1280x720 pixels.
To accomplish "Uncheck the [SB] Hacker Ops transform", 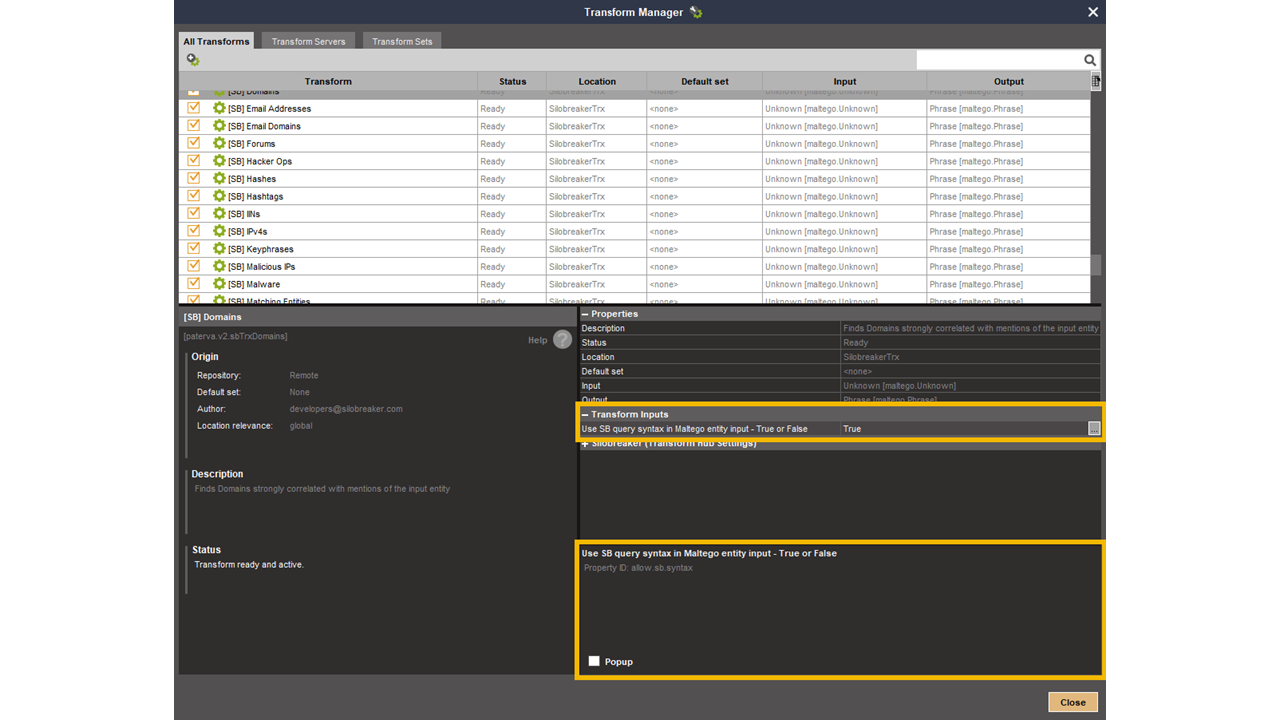I will 194,161.
